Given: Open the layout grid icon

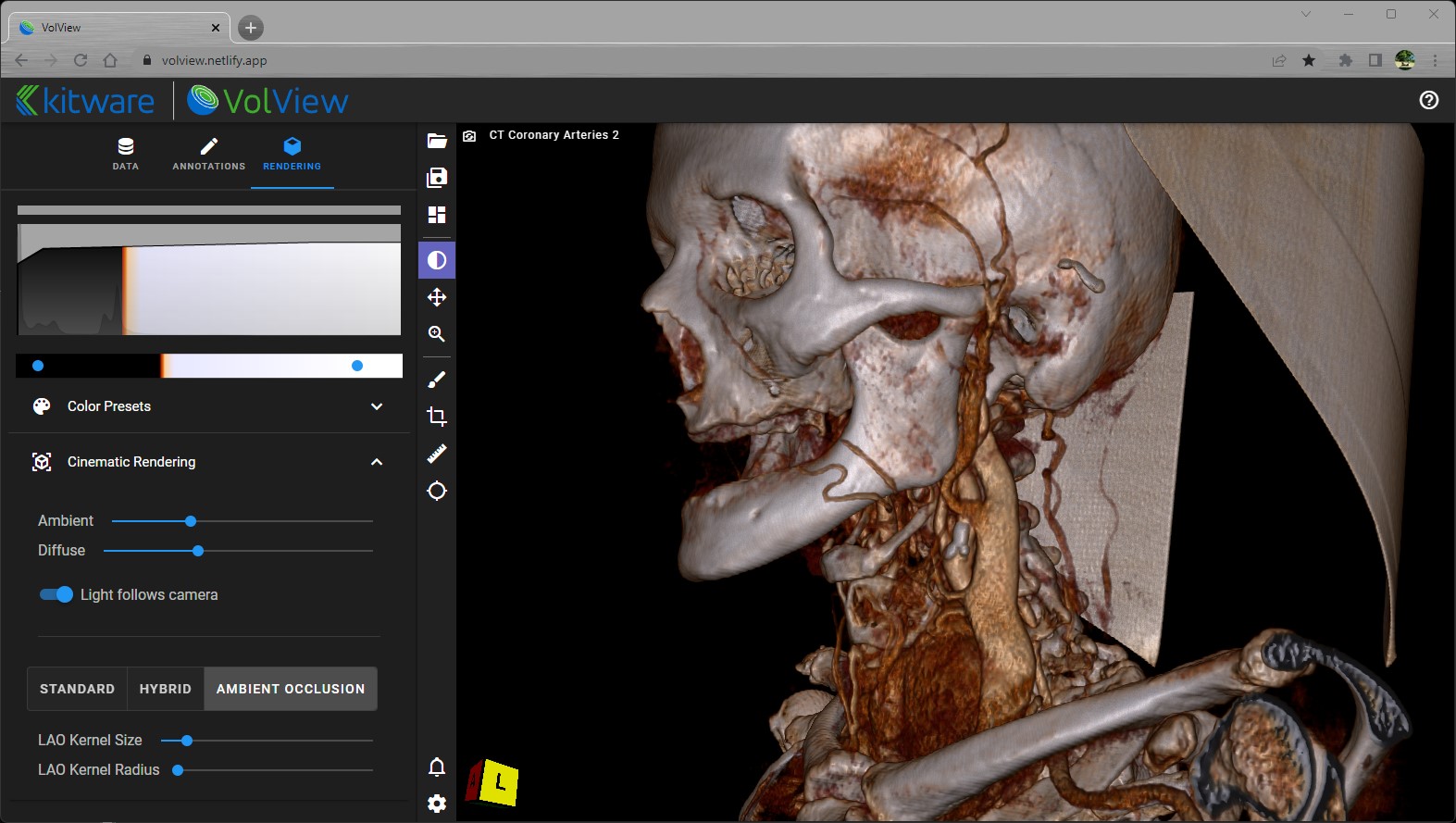Looking at the screenshot, I should pos(437,215).
